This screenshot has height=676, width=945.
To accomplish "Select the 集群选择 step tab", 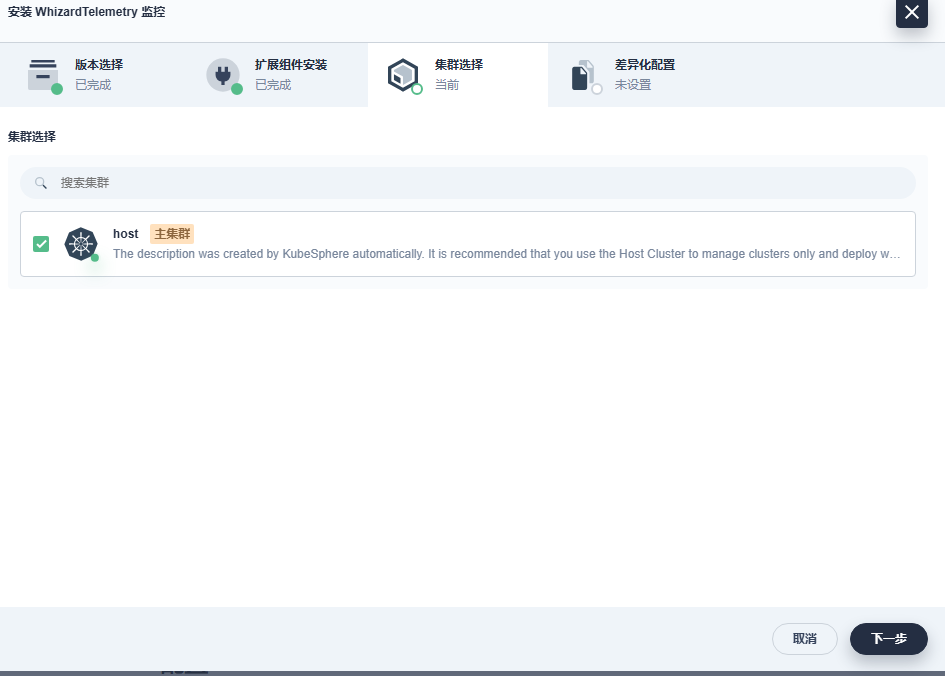I will [x=458, y=75].
